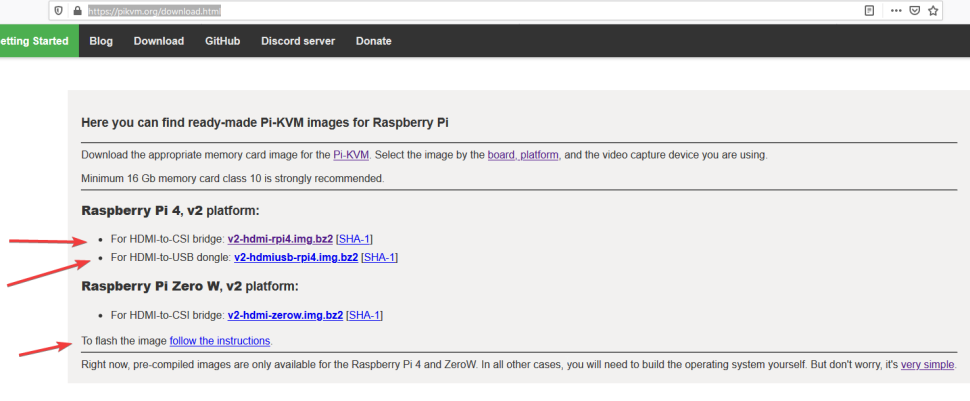The width and height of the screenshot is (970, 401).
Task: Open the page actions three-dot menu
Action: [895, 11]
